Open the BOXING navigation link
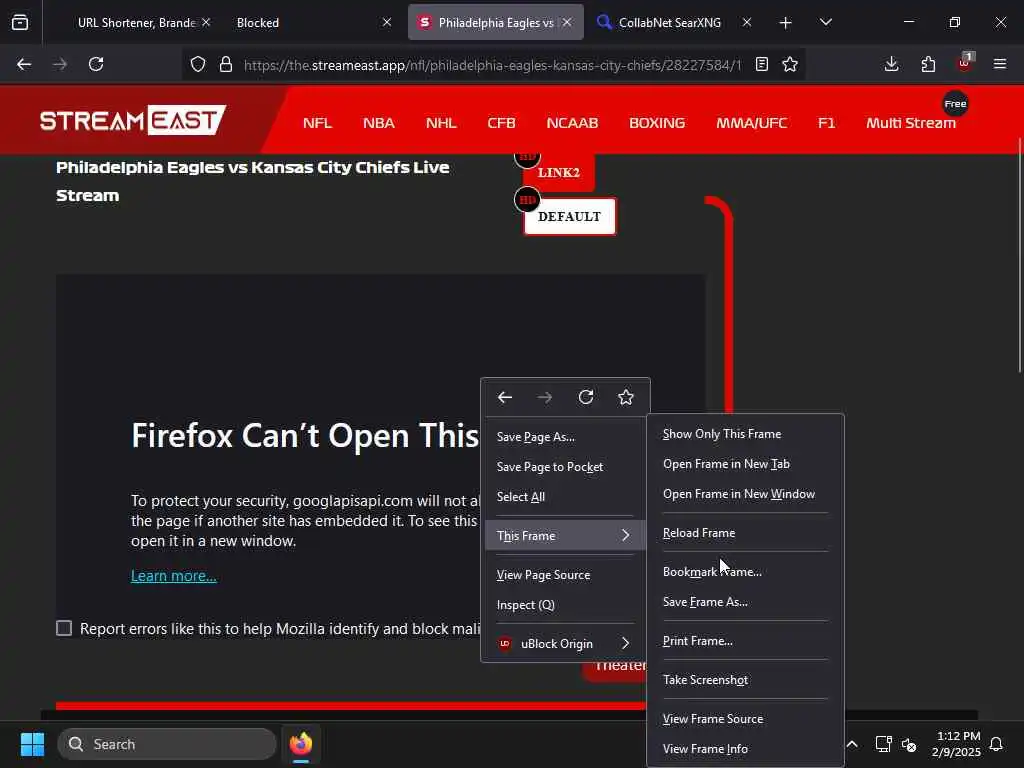 click(x=657, y=123)
